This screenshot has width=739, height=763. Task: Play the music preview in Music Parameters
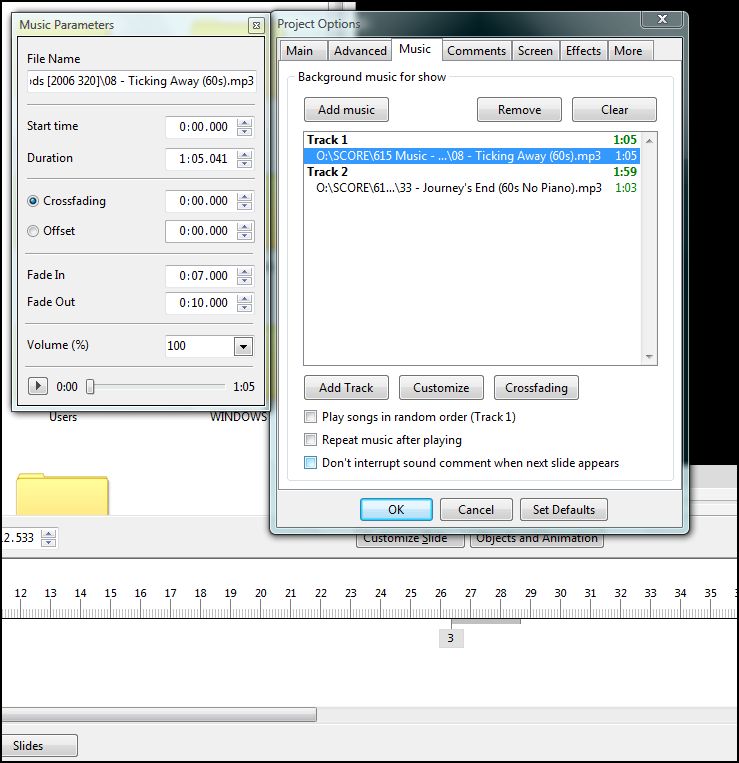pos(38,386)
